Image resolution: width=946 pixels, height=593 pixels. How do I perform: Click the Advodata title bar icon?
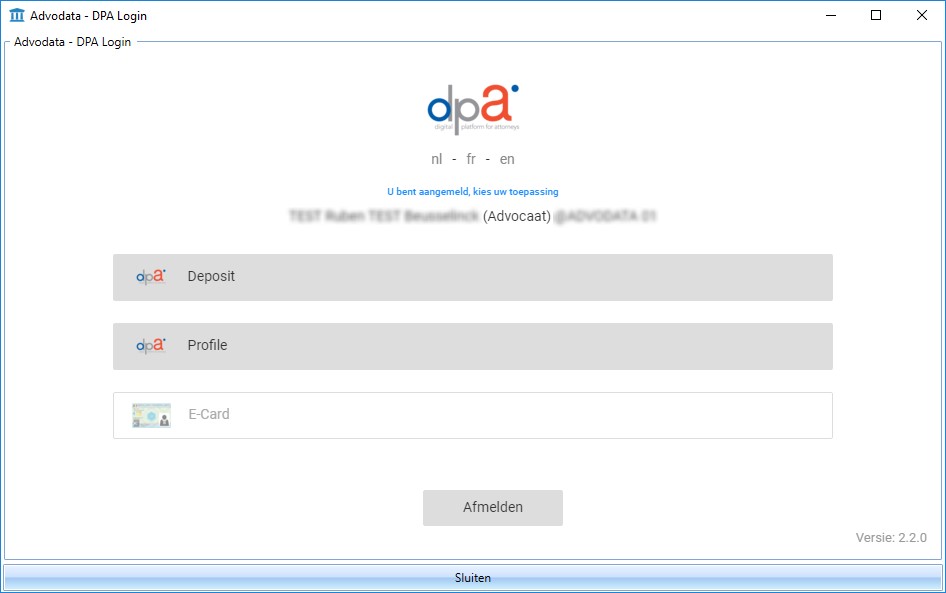point(17,15)
